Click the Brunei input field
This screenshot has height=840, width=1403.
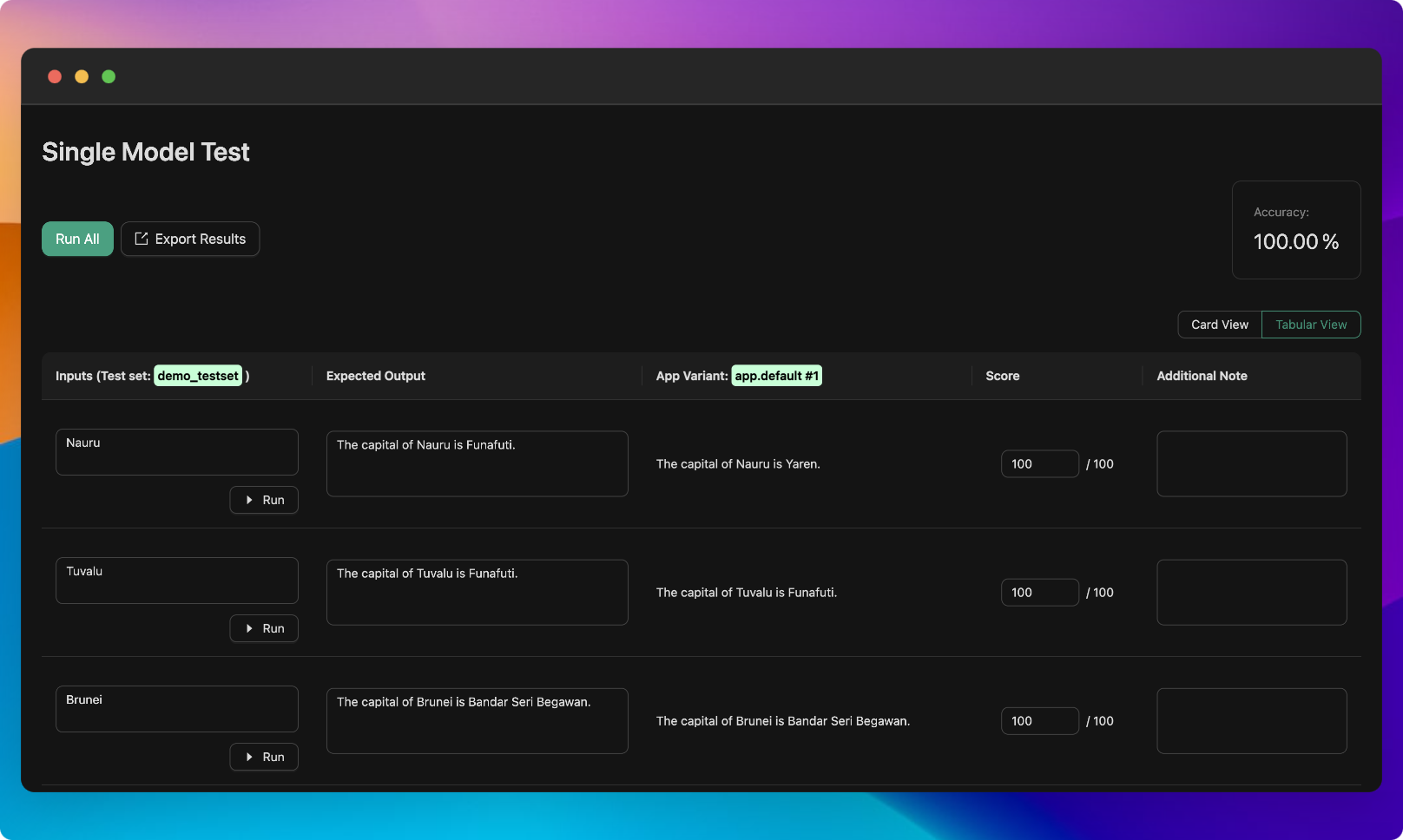177,709
